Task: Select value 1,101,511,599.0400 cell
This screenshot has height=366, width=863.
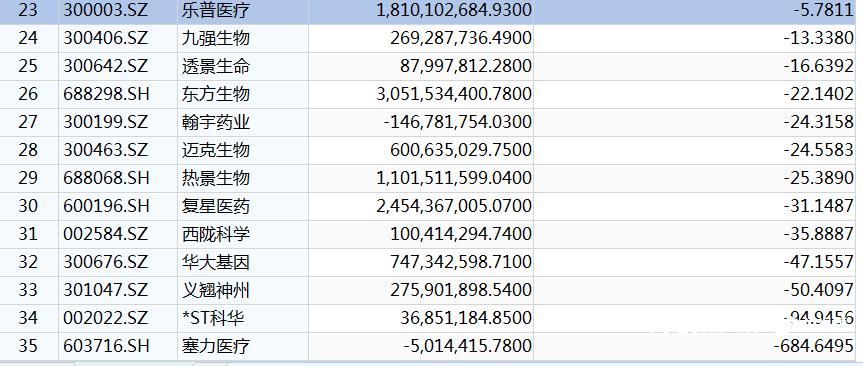Action: (x=421, y=178)
